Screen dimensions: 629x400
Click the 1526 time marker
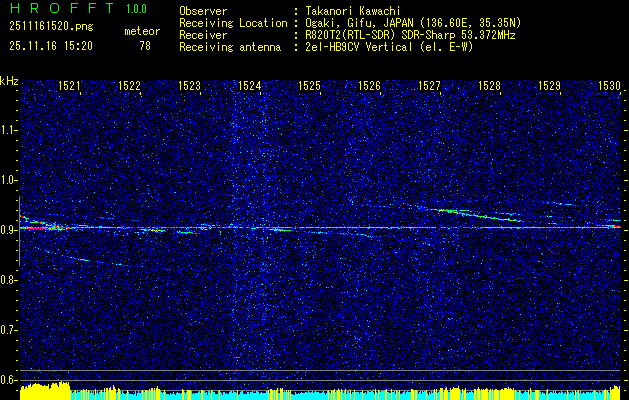369,85
